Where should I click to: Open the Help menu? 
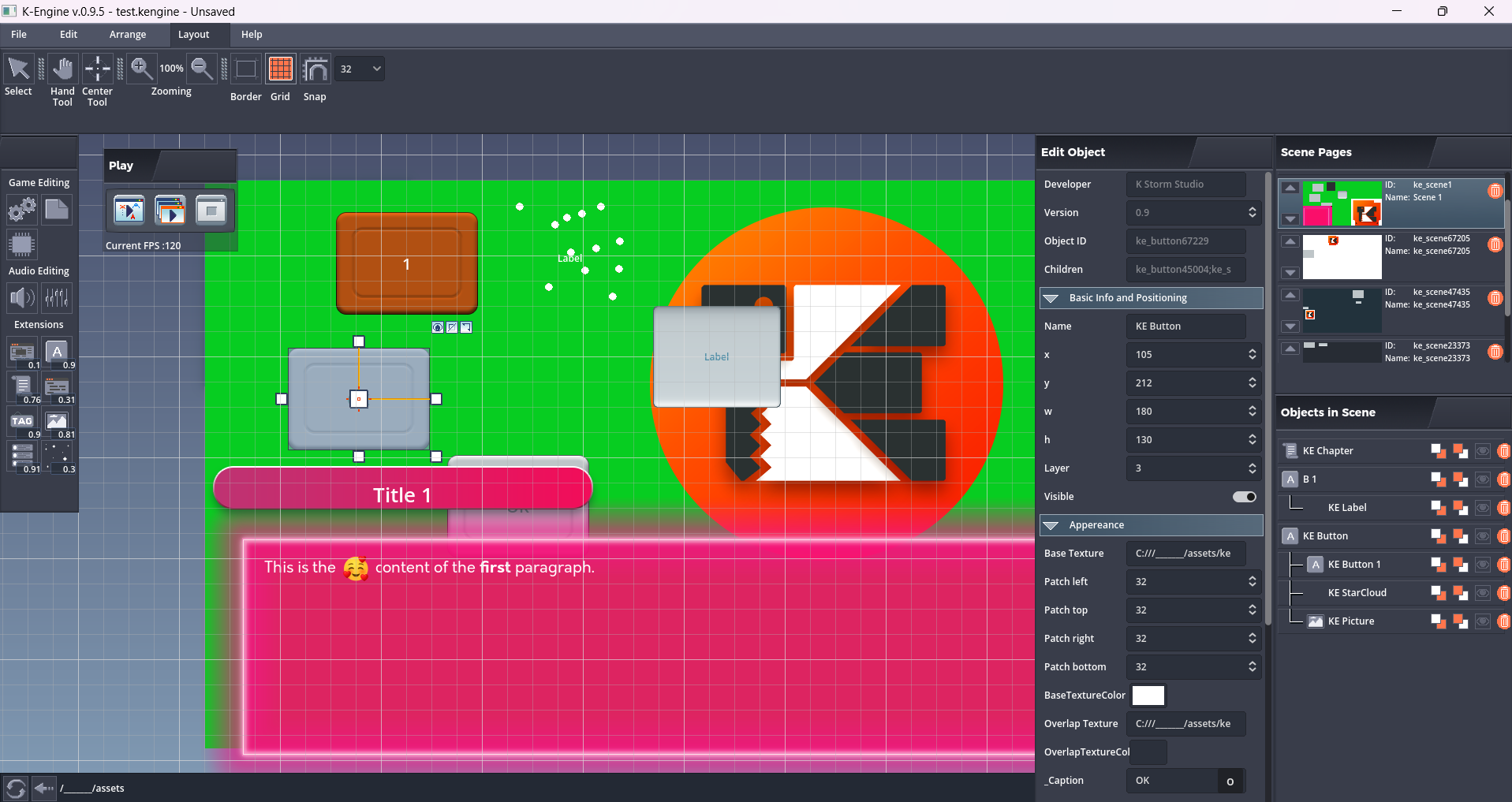[x=252, y=35]
